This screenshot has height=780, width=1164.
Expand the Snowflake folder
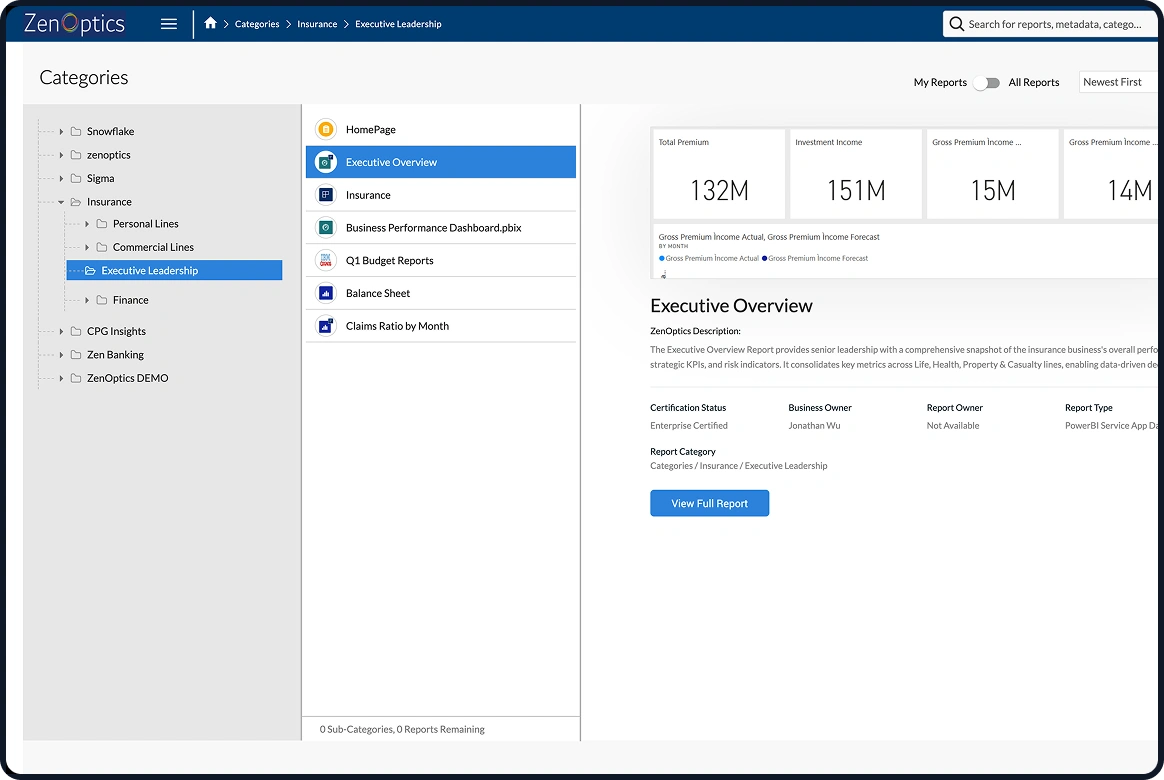[61, 132]
